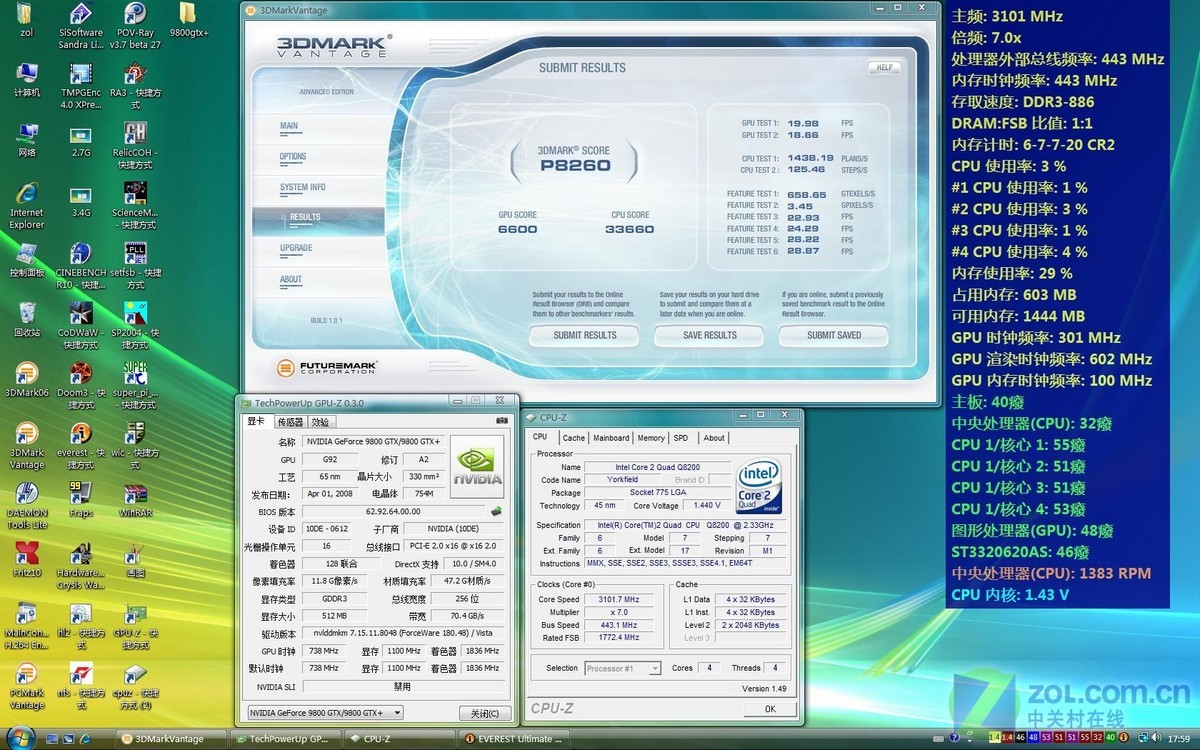This screenshot has height=750, width=1200.
Task: Launch TMPGEnc 4.0 XPress shortcut
Action: point(81,85)
